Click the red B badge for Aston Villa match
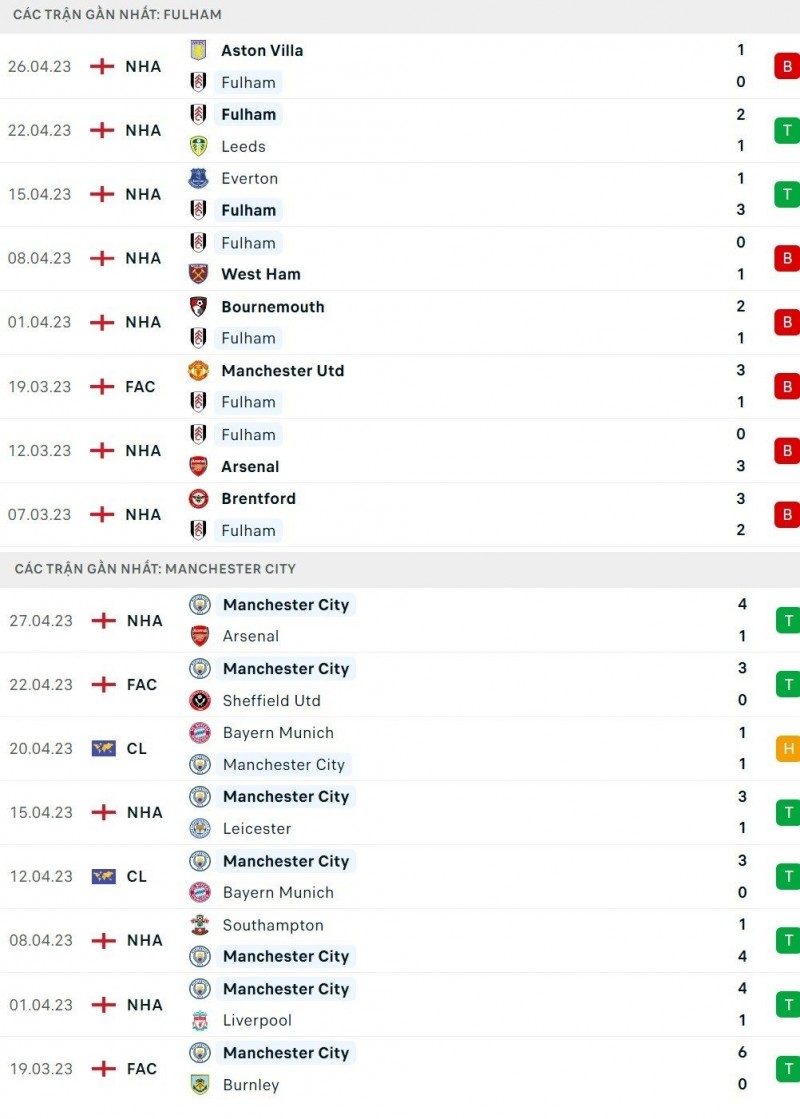800x1119 pixels. tap(786, 66)
